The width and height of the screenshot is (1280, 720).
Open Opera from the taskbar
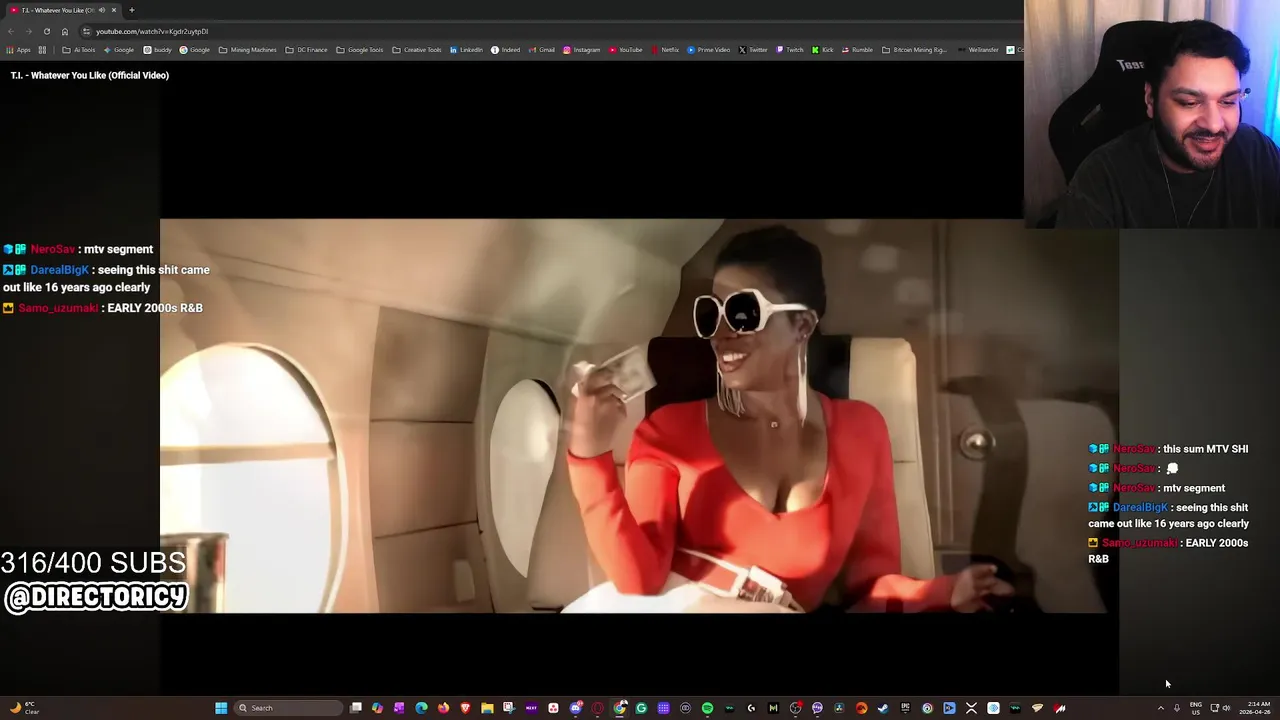(597, 708)
